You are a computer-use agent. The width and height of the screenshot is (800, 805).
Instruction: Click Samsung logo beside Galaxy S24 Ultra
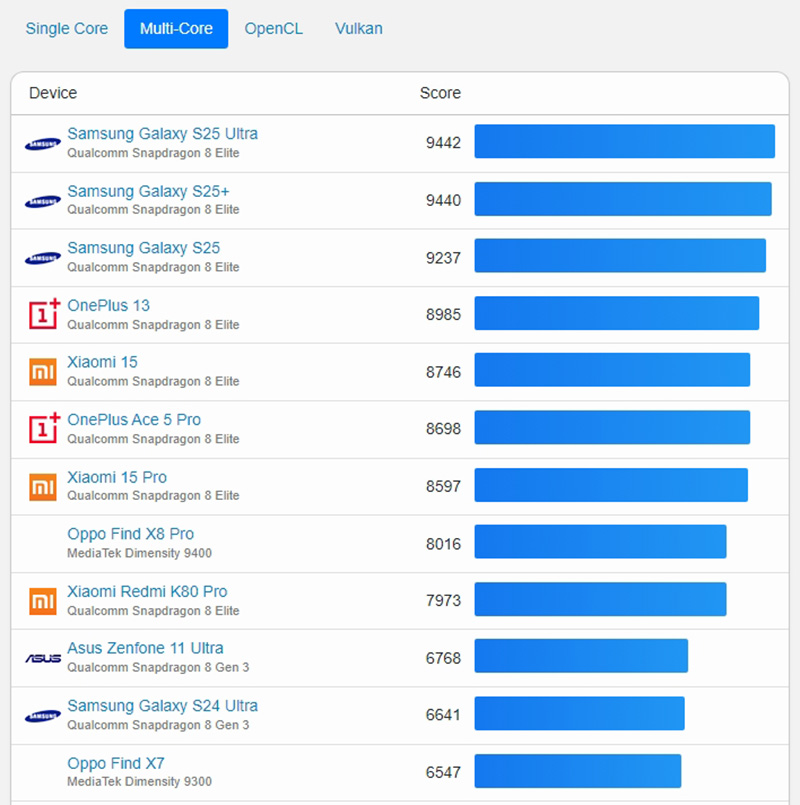[x=43, y=716]
